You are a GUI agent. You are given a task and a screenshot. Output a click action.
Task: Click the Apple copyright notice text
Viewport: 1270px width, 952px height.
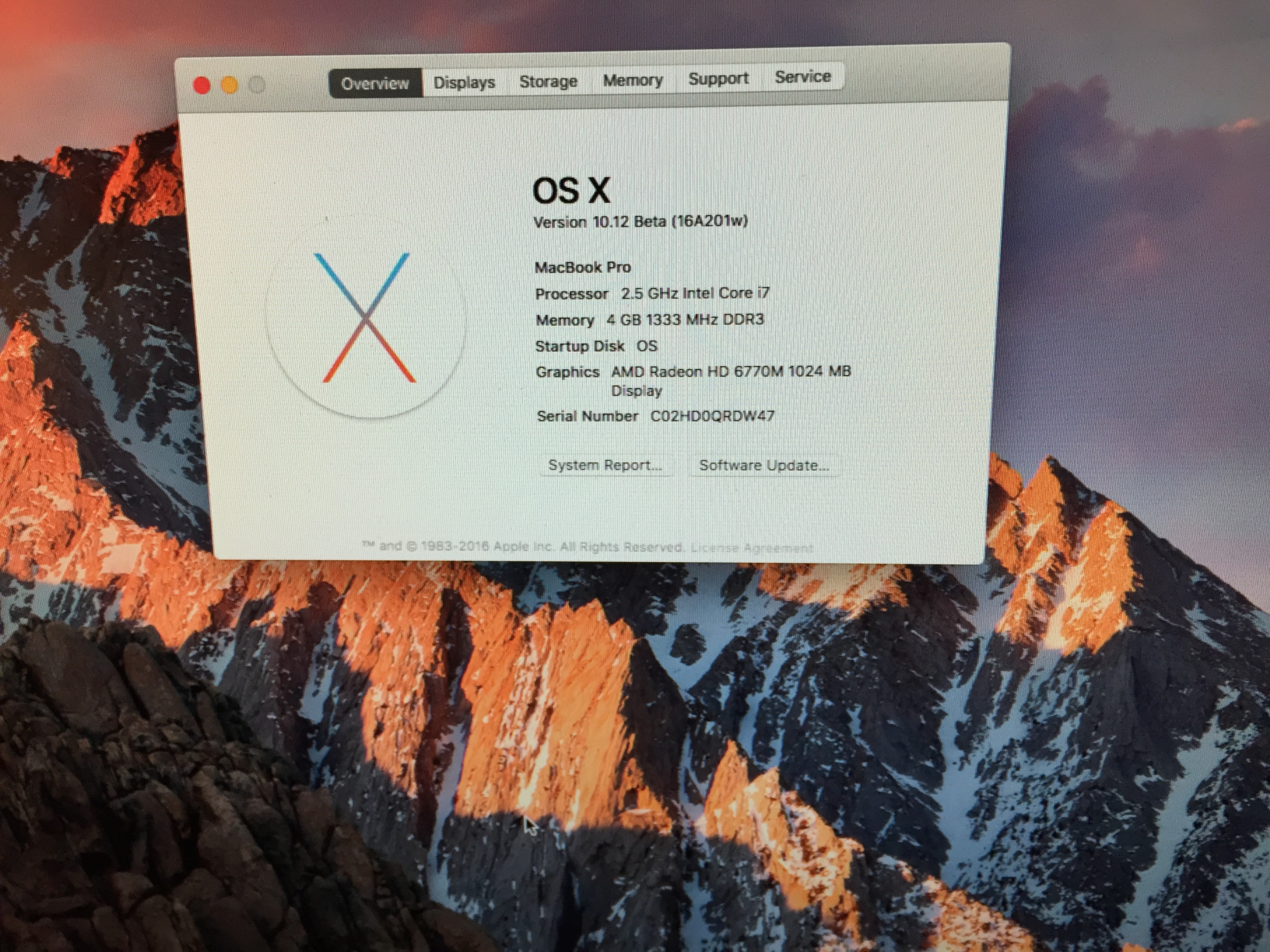coord(523,546)
